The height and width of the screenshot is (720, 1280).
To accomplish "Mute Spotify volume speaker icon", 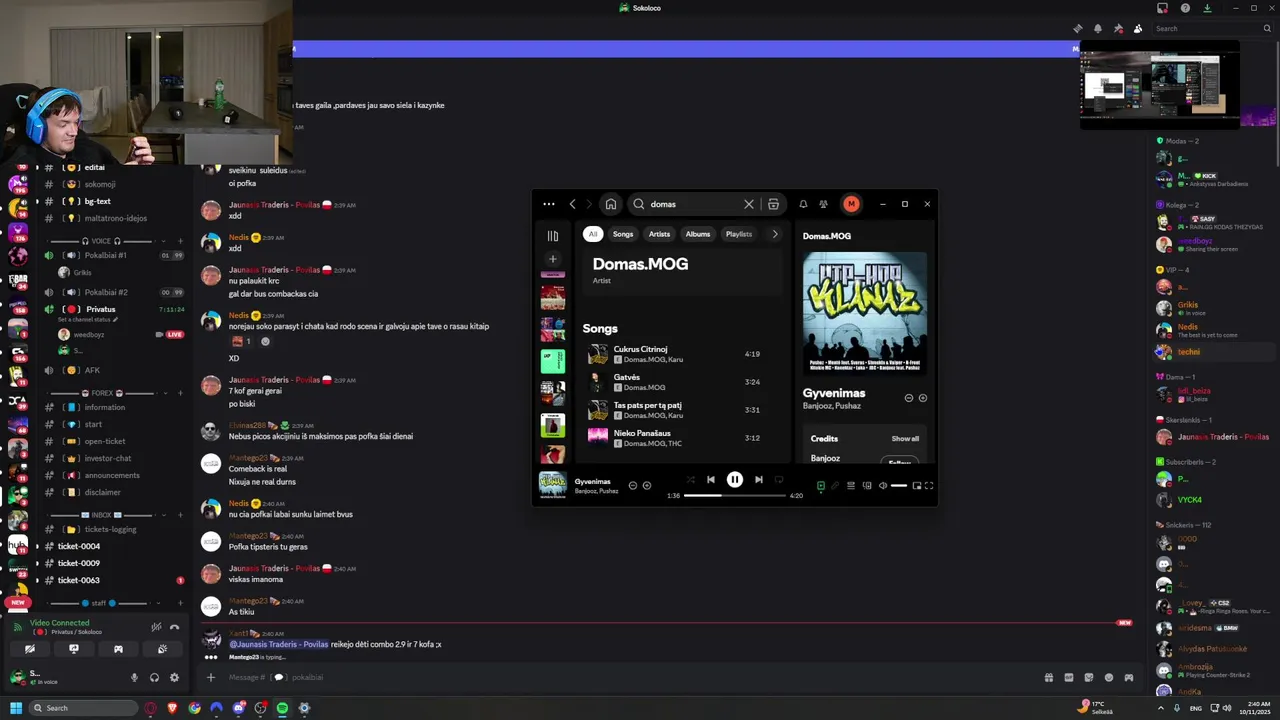I will coord(882,486).
